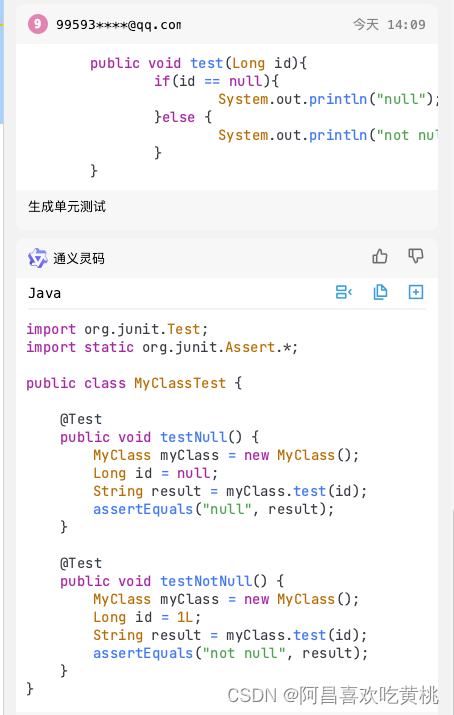Screen dimensions: 454x715
Task: Click the import static org.junit.Assert line
Action: tap(162, 347)
